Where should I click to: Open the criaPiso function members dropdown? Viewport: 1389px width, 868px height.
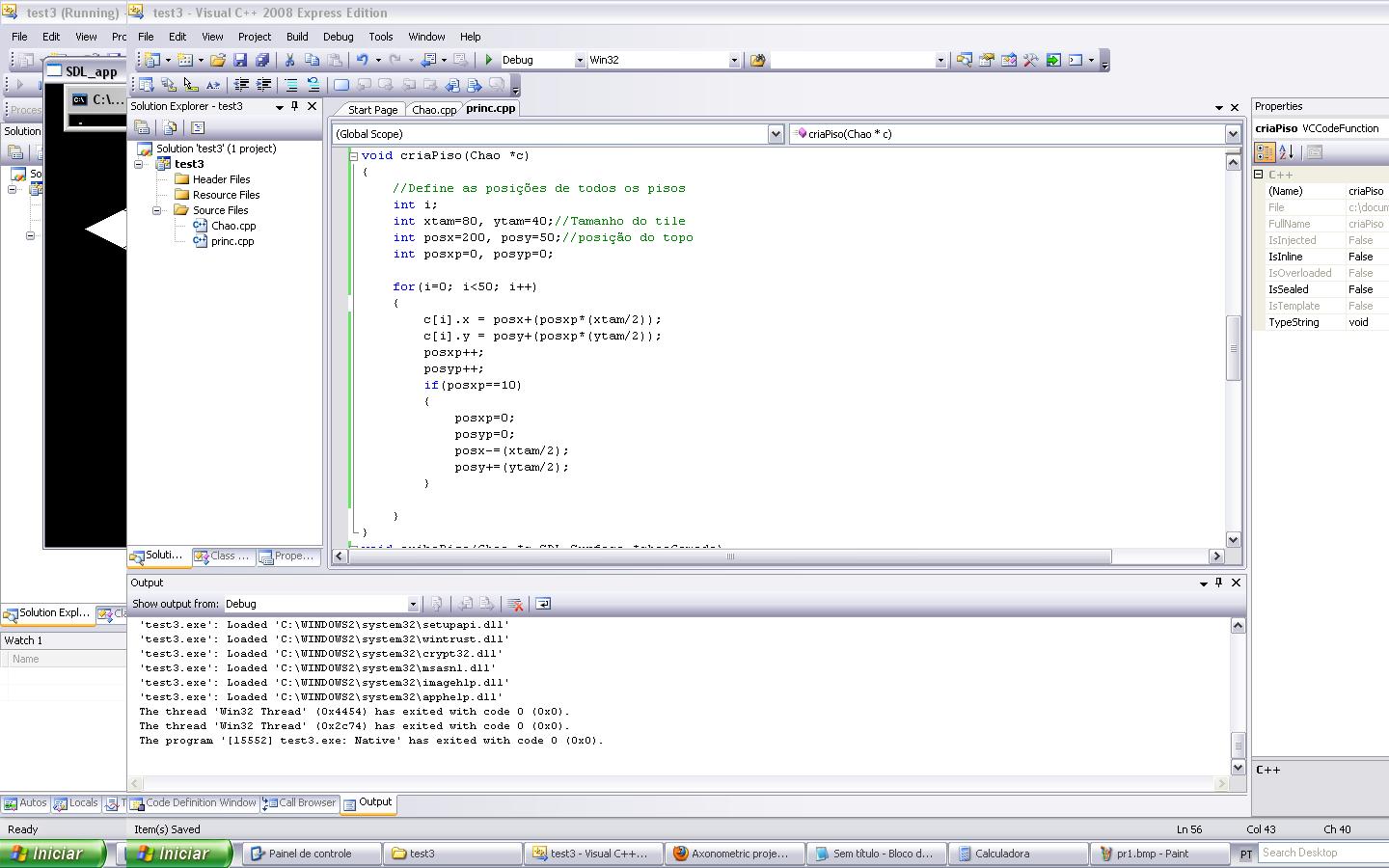pos(1232,134)
